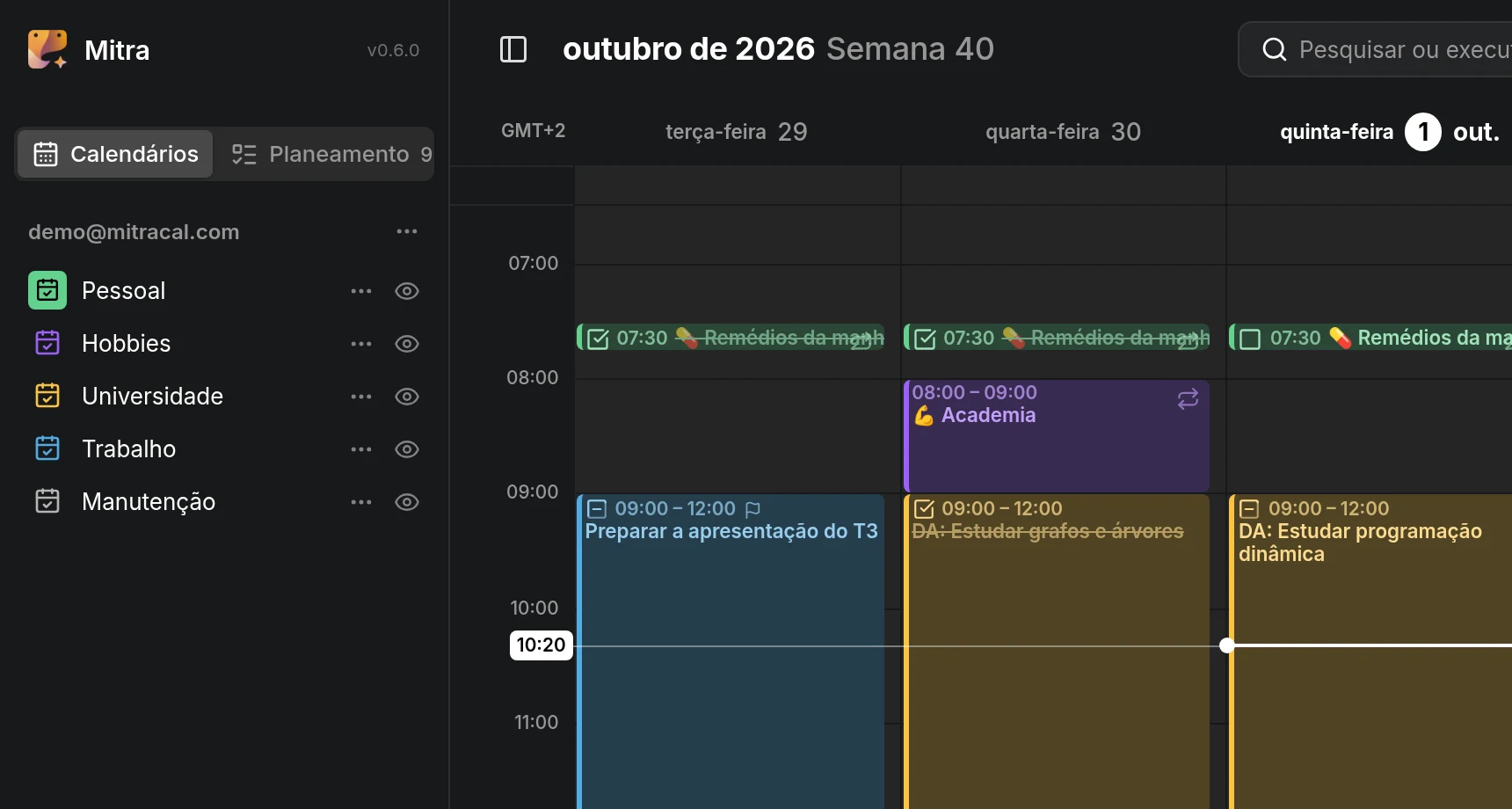This screenshot has height=809, width=1512.
Task: Click the 'outubro de 2026' title
Action: (688, 49)
